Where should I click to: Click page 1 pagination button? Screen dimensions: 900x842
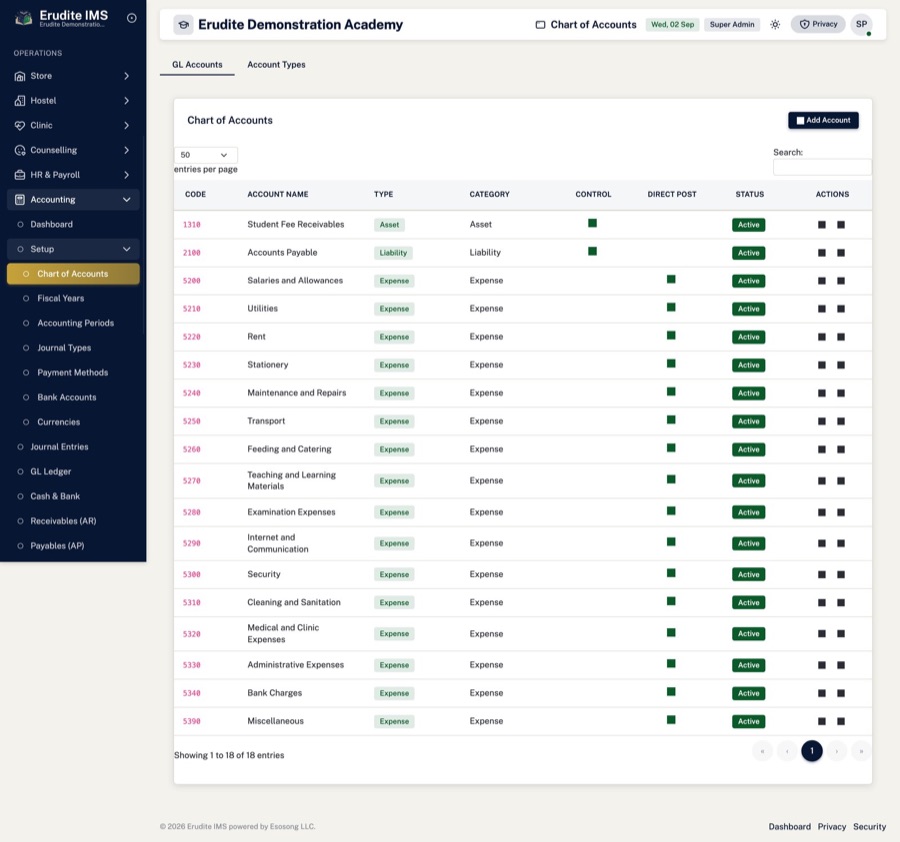click(x=812, y=751)
